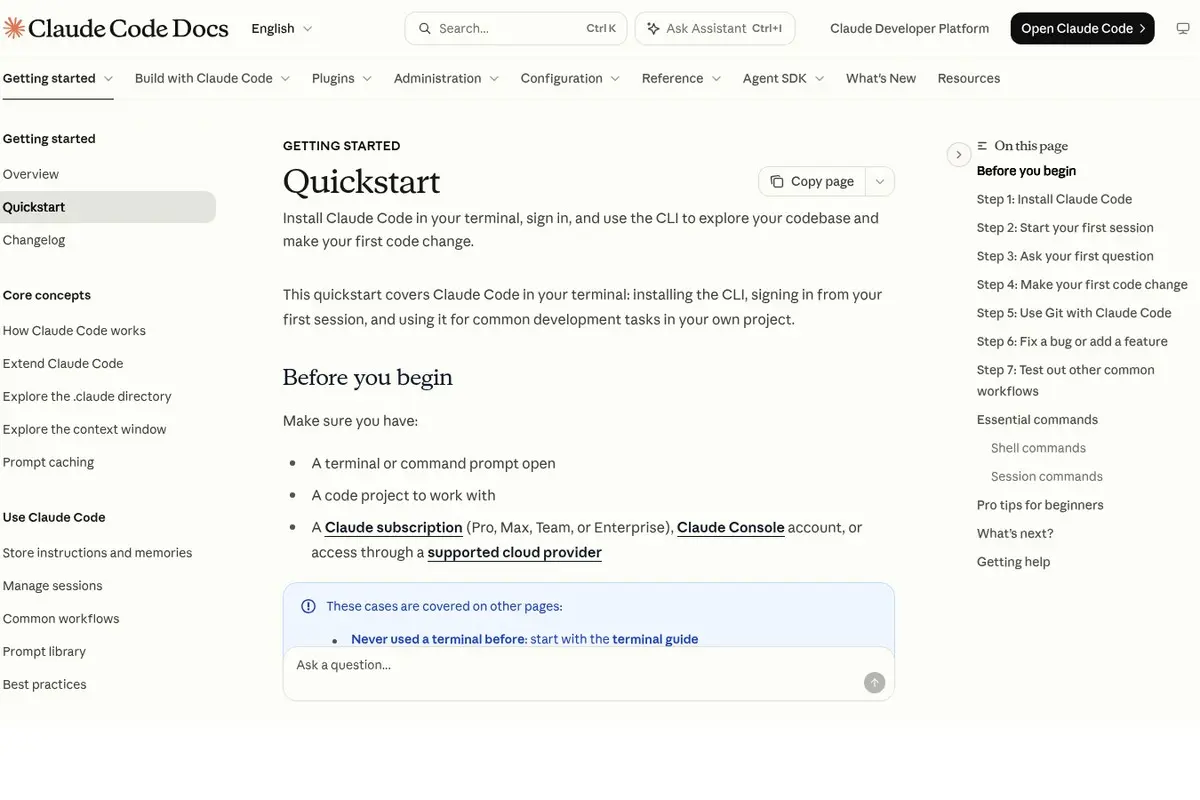Open the supported cloud provider link
This screenshot has width=1200, height=800.
tap(515, 552)
